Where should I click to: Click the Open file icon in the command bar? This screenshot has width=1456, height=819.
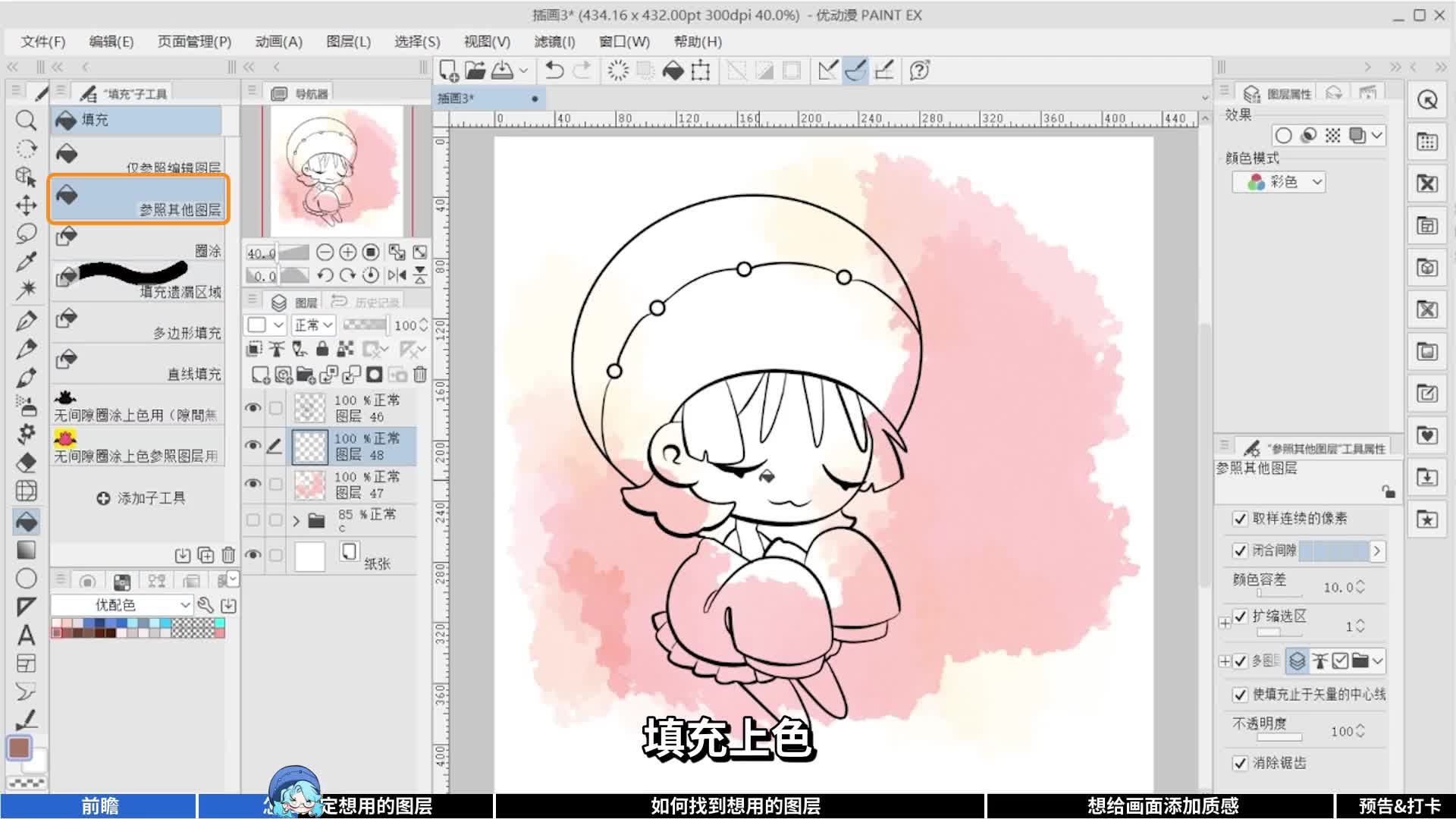[475, 71]
